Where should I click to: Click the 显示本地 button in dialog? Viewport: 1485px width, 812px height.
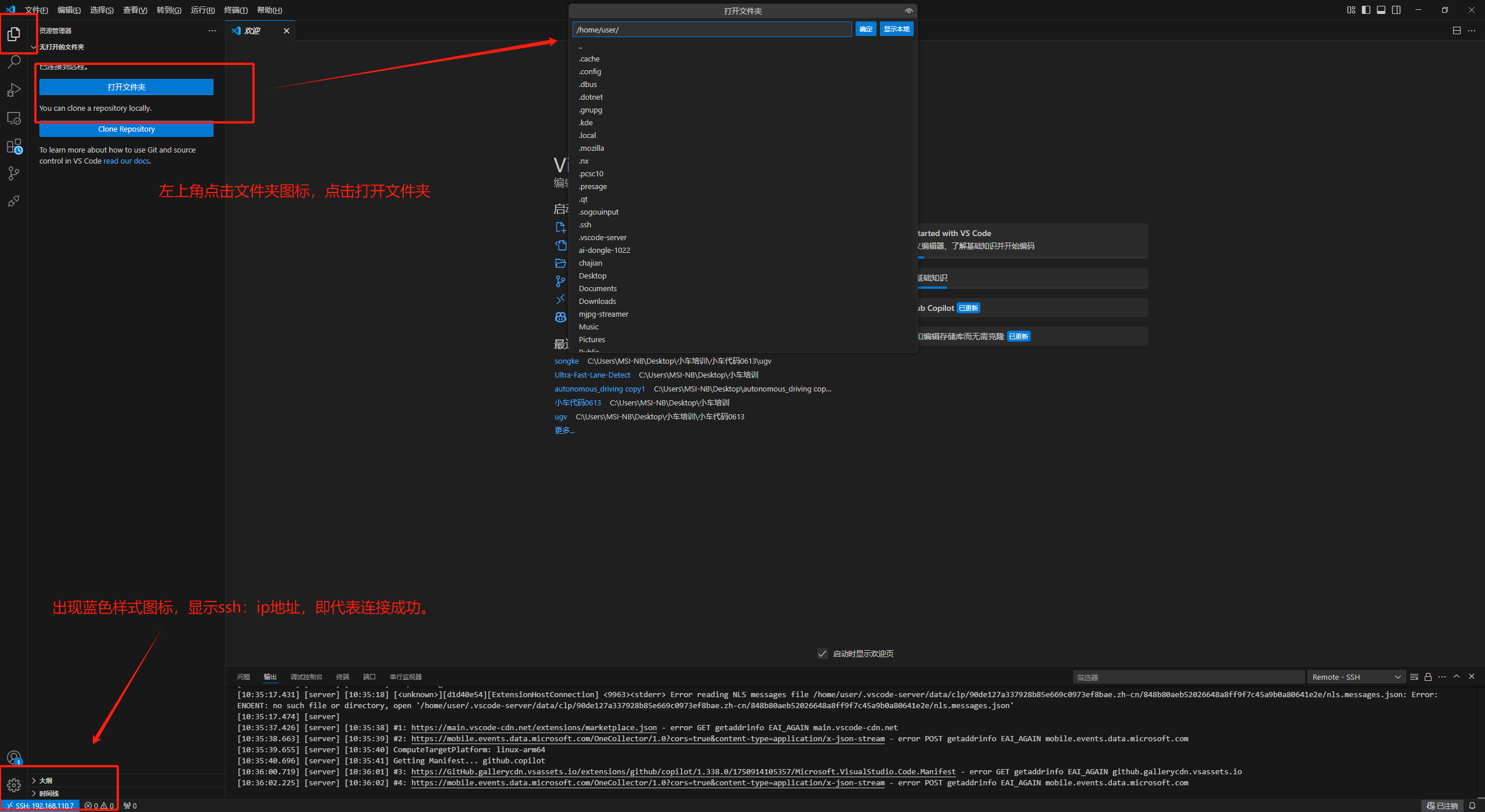coord(896,29)
